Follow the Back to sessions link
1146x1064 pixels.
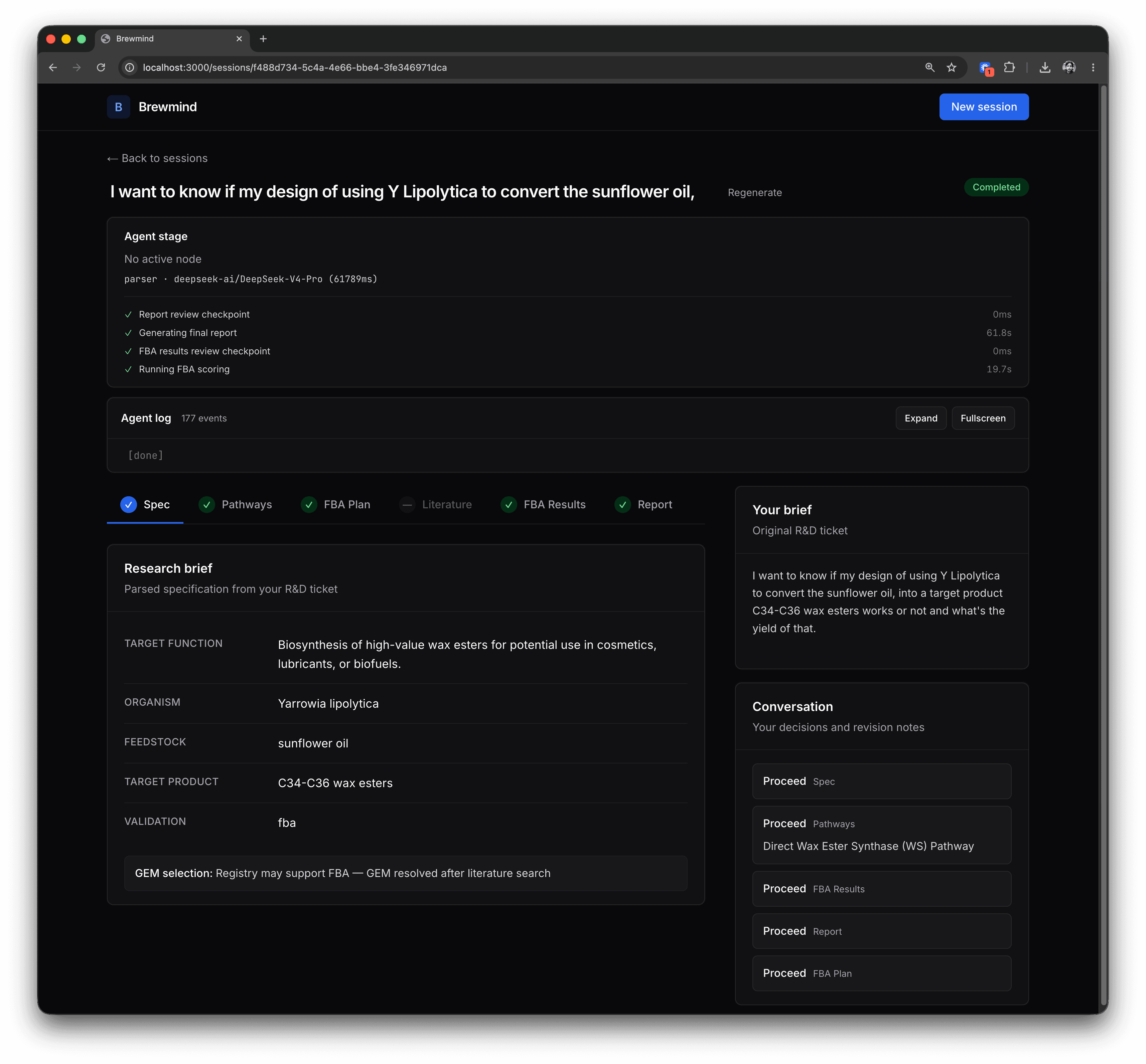(x=157, y=158)
